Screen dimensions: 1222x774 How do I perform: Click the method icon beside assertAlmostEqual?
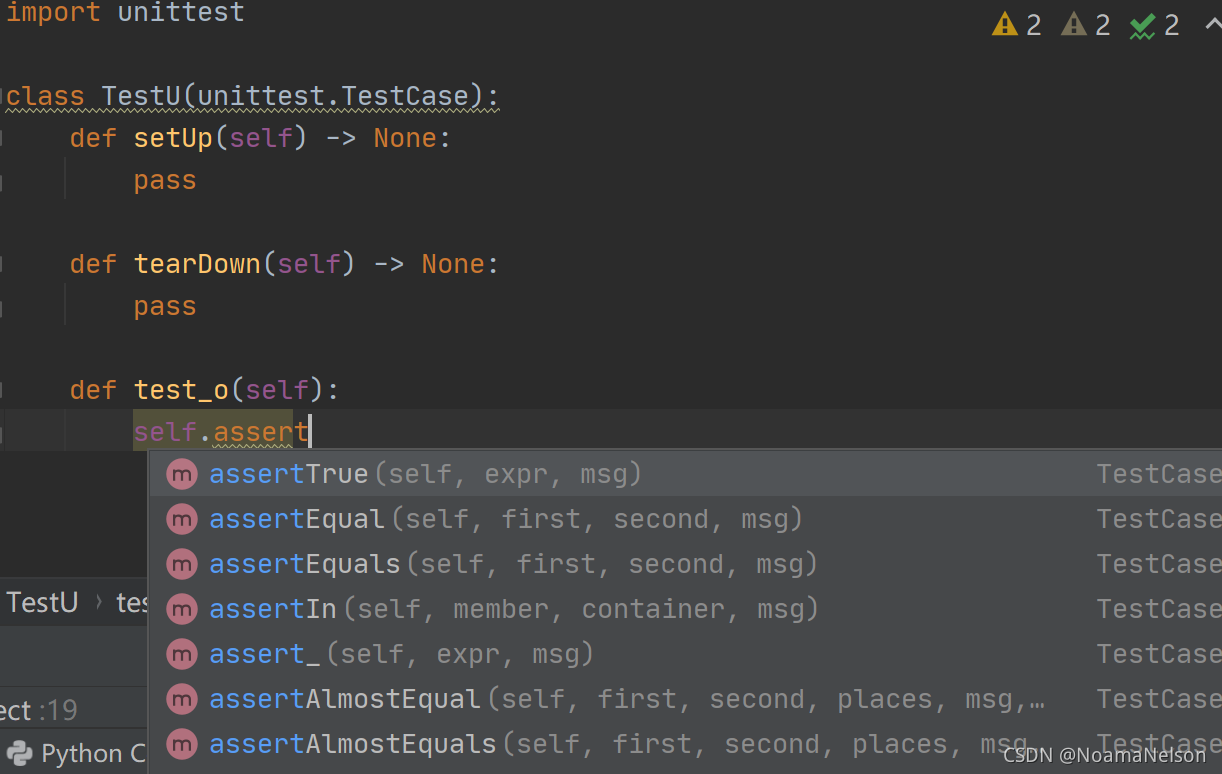[x=182, y=699]
